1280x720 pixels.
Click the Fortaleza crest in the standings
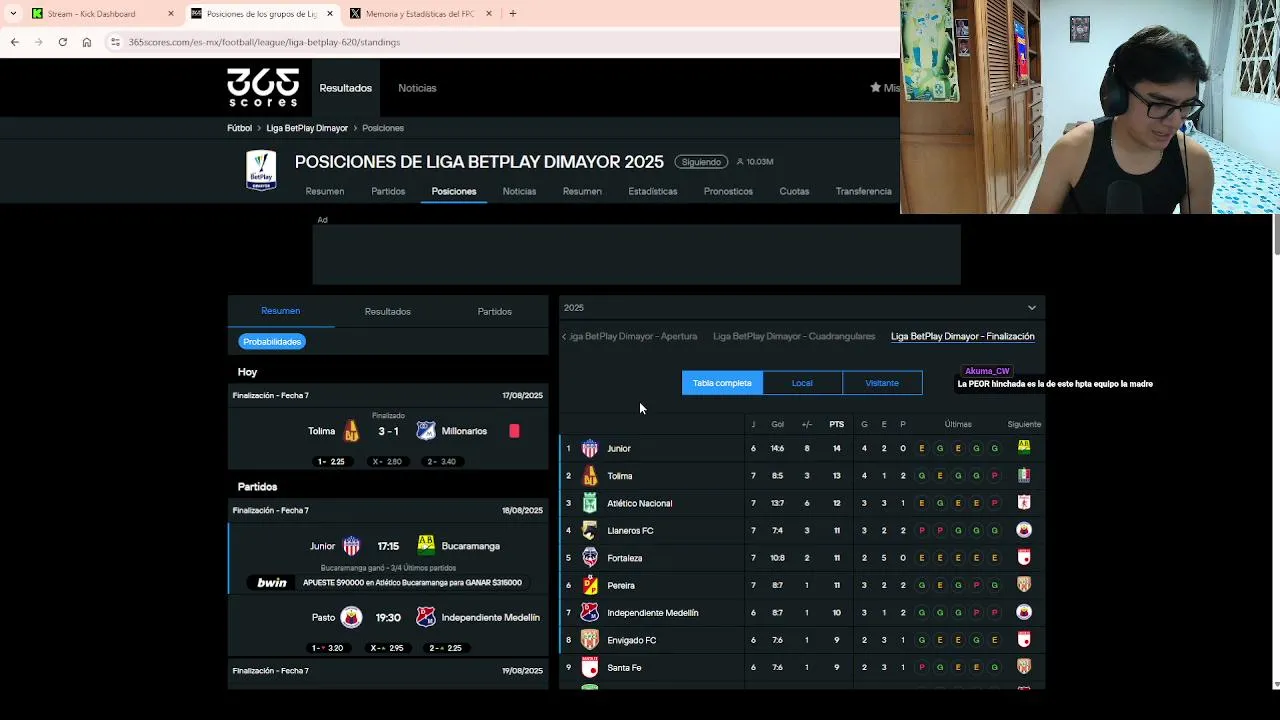point(590,558)
